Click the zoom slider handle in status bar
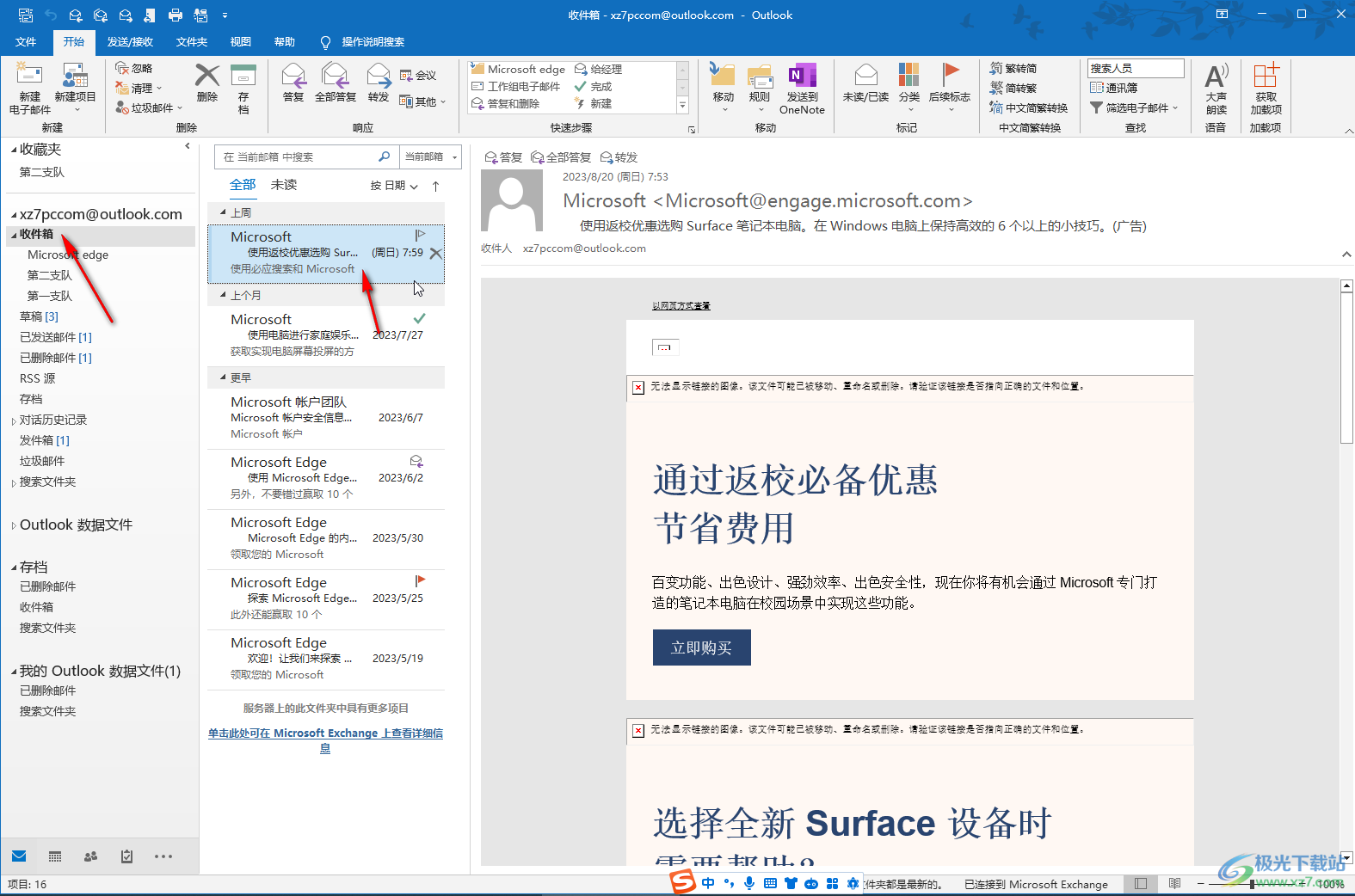This screenshot has width=1355, height=896. 1253,884
